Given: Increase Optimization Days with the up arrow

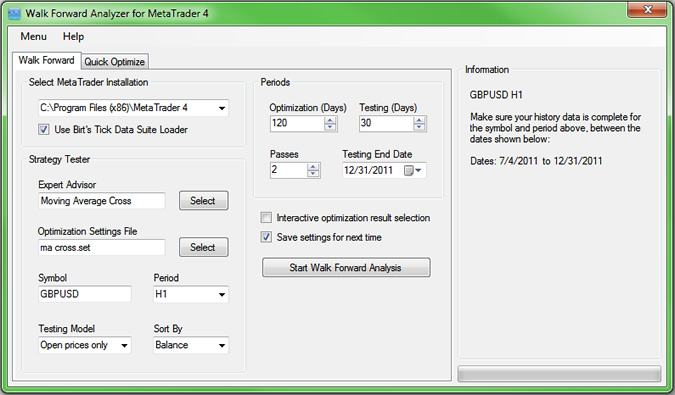Looking at the screenshot, I should click(x=330, y=120).
